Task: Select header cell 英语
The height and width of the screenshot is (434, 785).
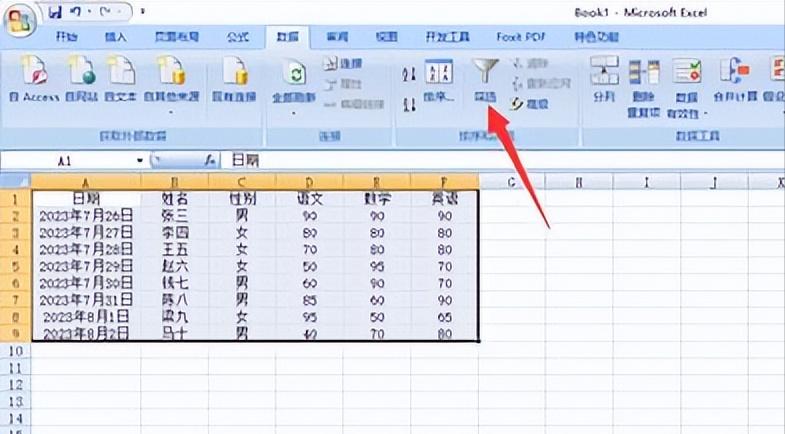Action: 445,199
